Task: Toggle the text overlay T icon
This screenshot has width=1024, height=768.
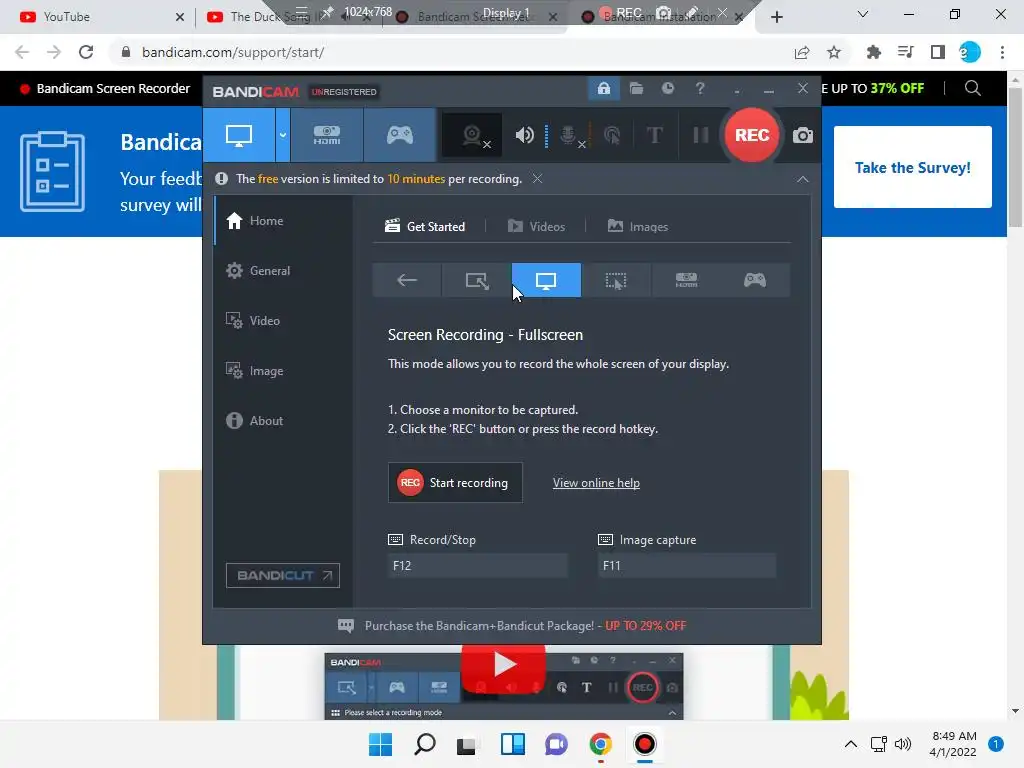Action: tap(654, 135)
